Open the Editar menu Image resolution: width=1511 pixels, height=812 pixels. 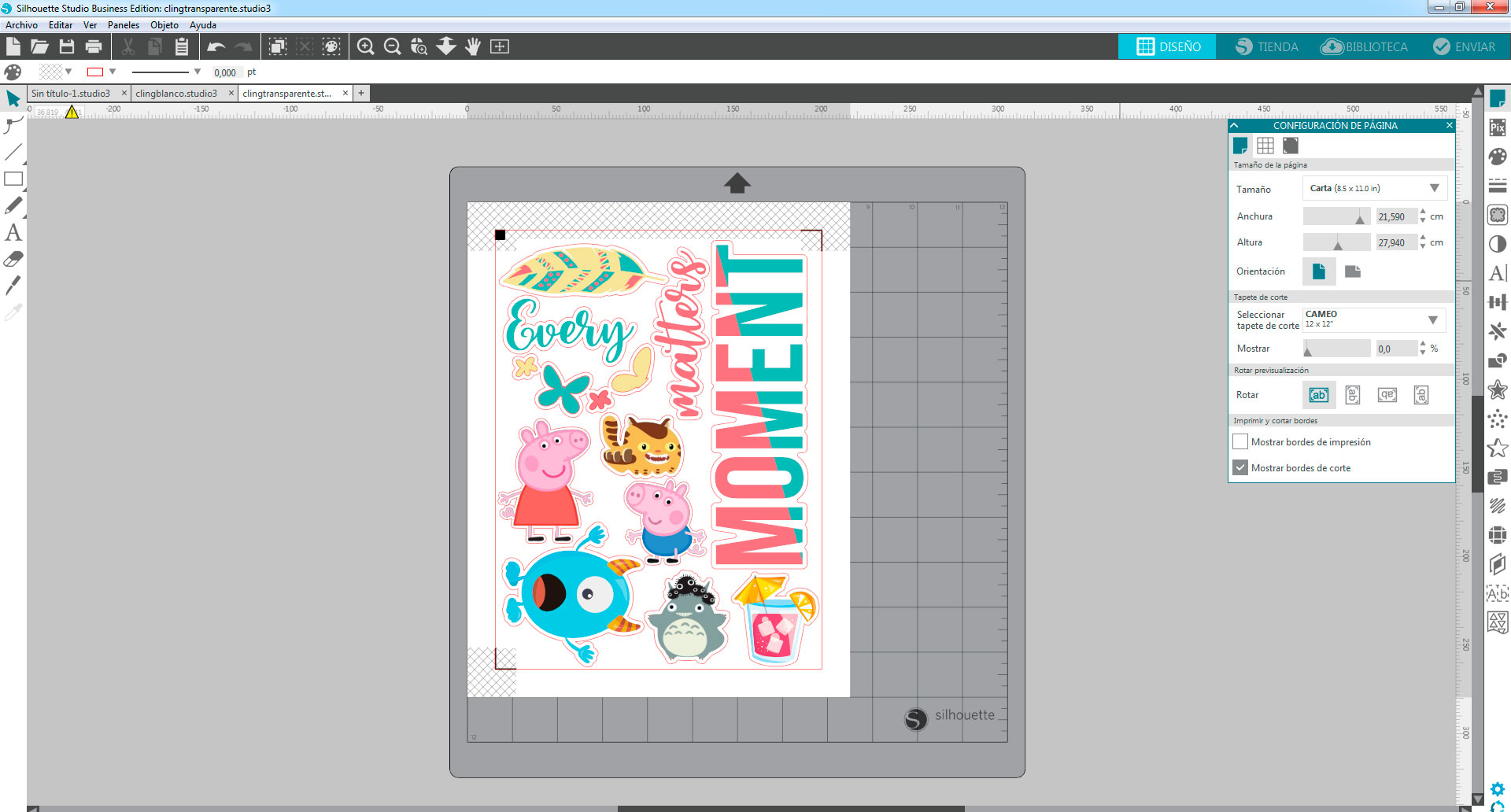point(61,25)
